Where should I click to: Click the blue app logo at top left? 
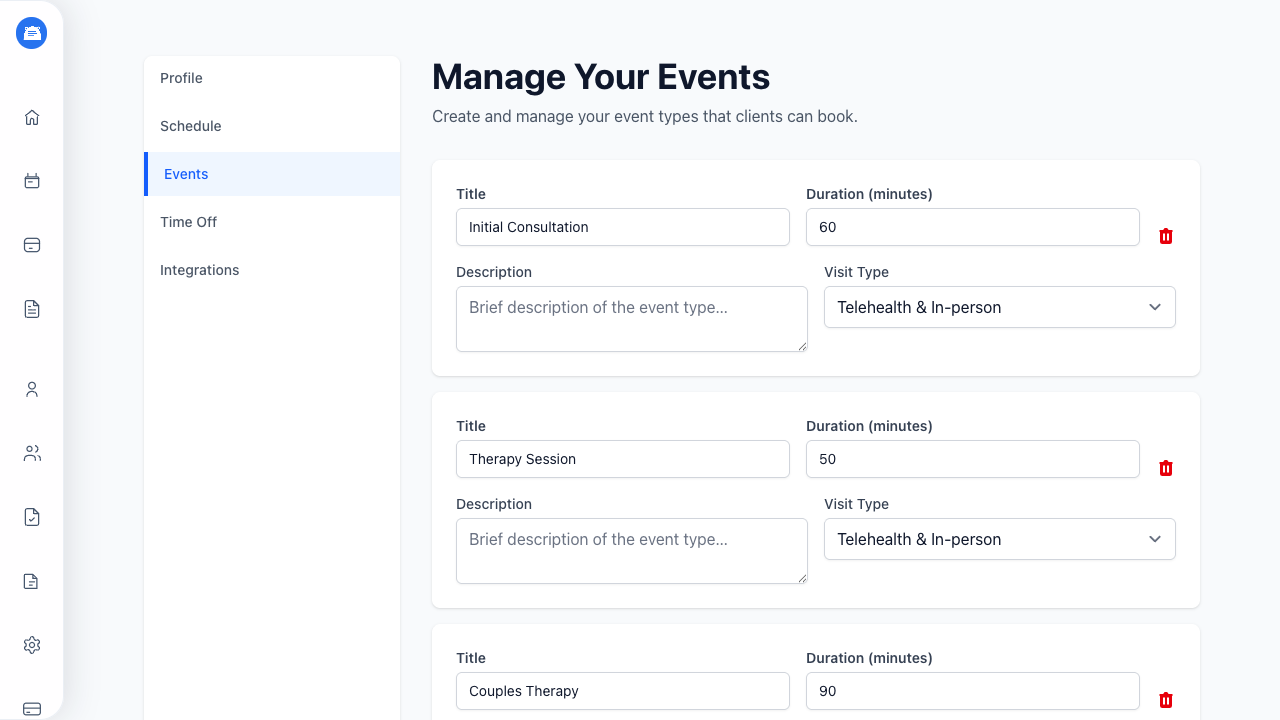click(31, 32)
